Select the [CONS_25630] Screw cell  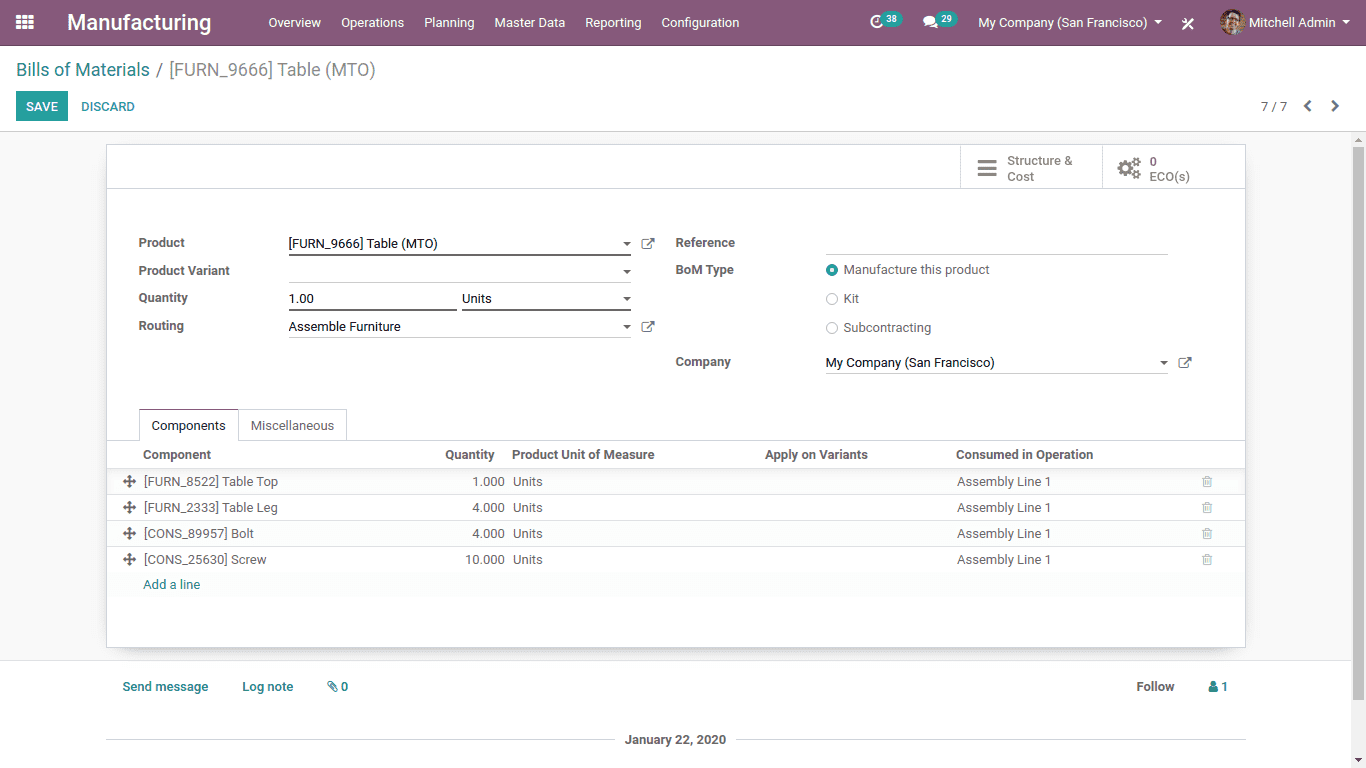pyautogui.click(x=205, y=559)
